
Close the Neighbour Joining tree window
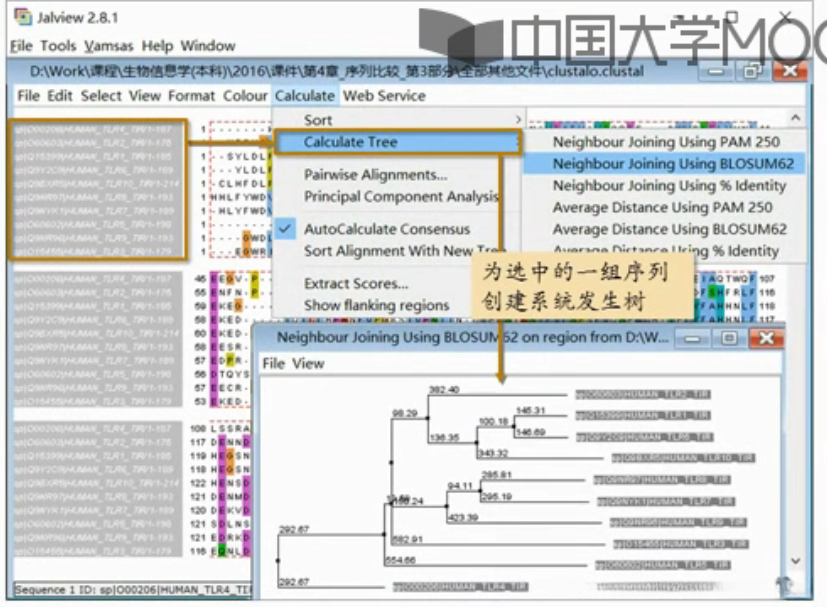pyautogui.click(x=766, y=338)
